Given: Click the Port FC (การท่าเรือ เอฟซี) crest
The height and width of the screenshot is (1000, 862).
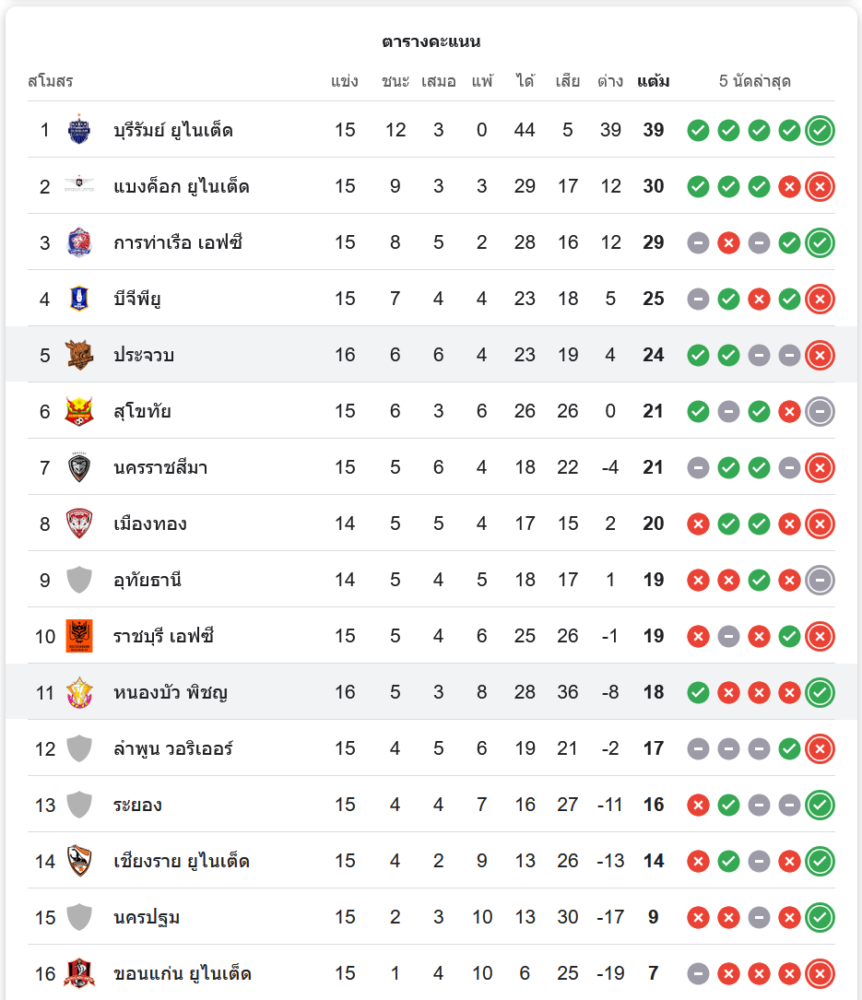Looking at the screenshot, I should (79, 242).
